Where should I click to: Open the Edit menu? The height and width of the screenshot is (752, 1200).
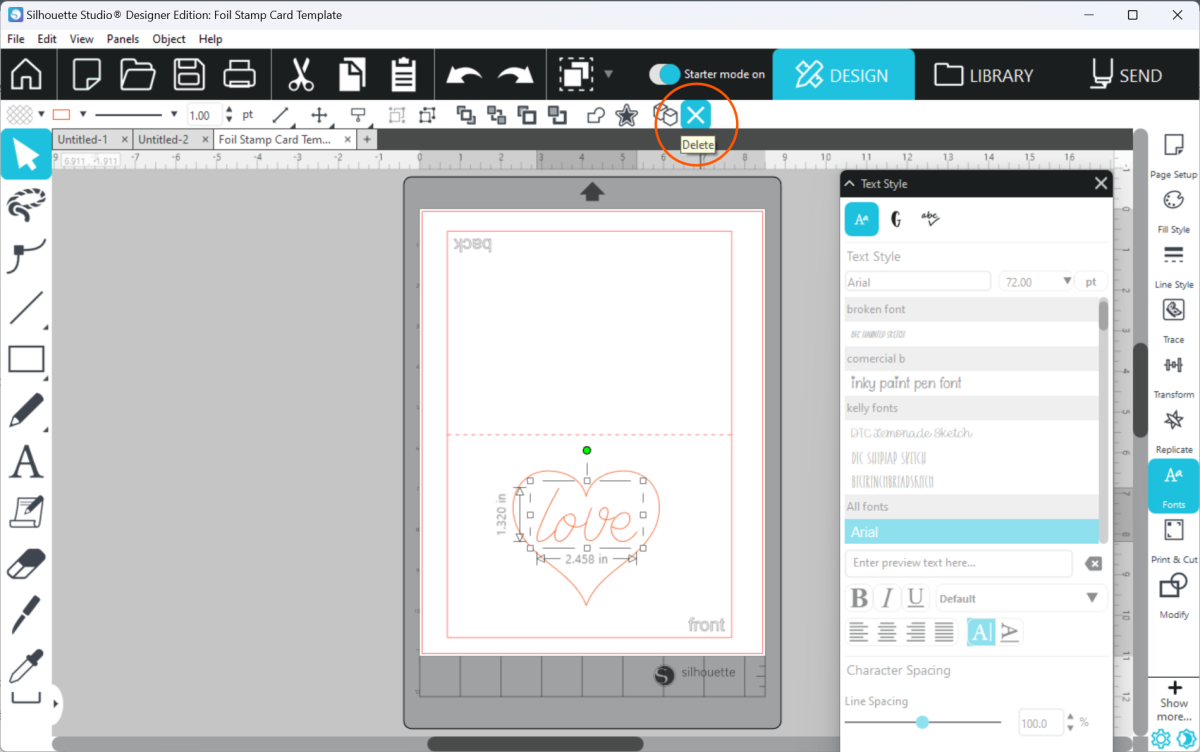click(x=47, y=39)
